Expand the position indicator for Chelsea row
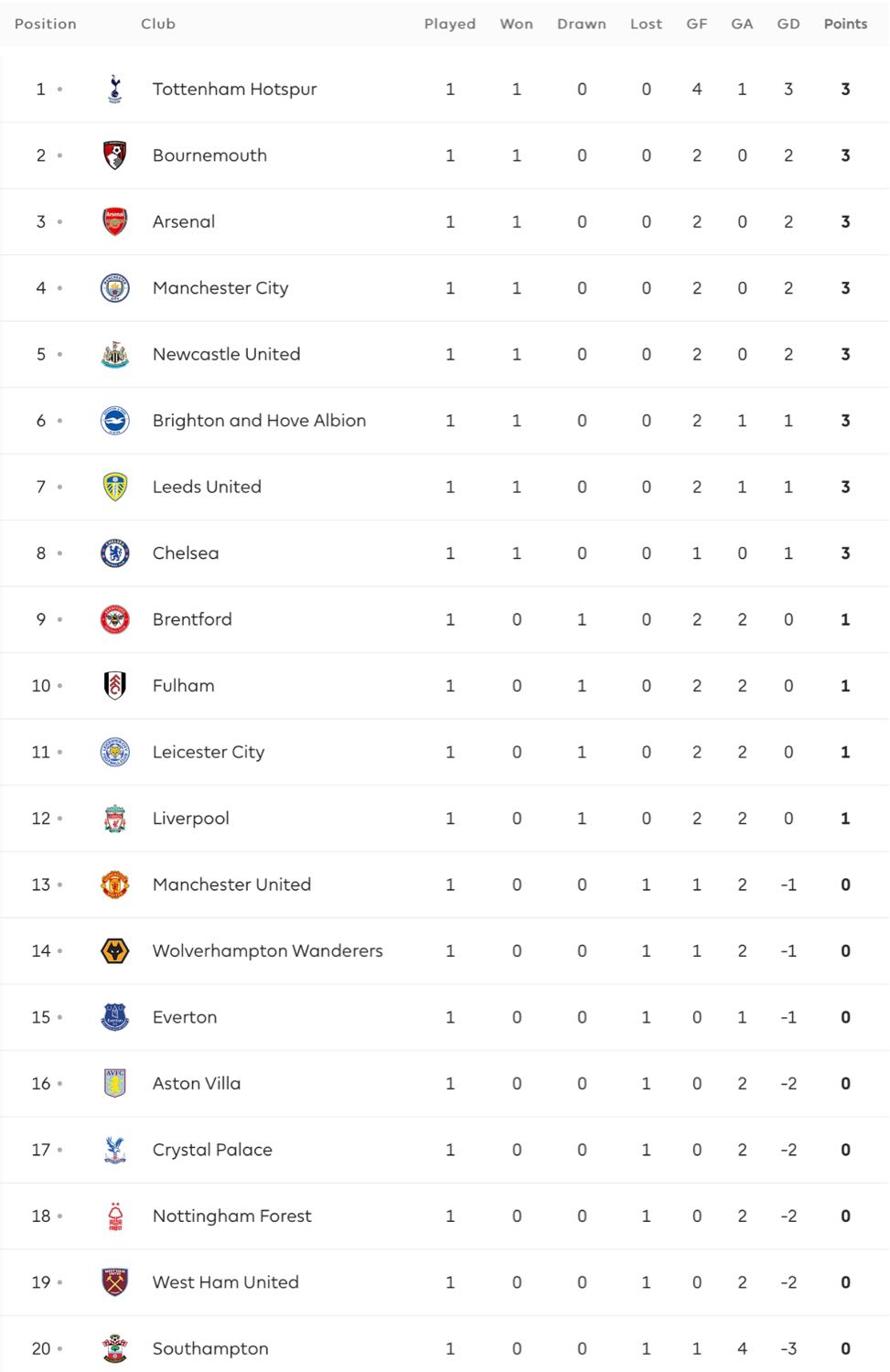Image resolution: width=890 pixels, height=1372 pixels. [x=59, y=552]
